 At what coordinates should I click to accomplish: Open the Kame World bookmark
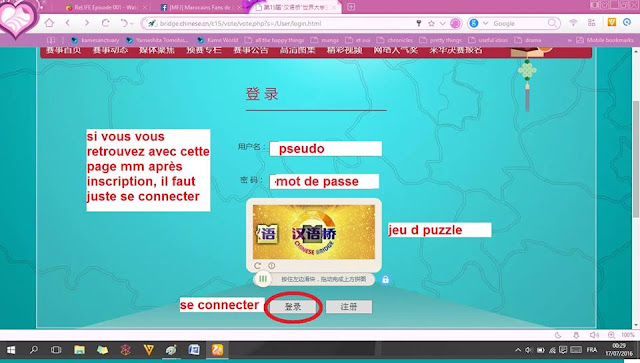pos(217,40)
